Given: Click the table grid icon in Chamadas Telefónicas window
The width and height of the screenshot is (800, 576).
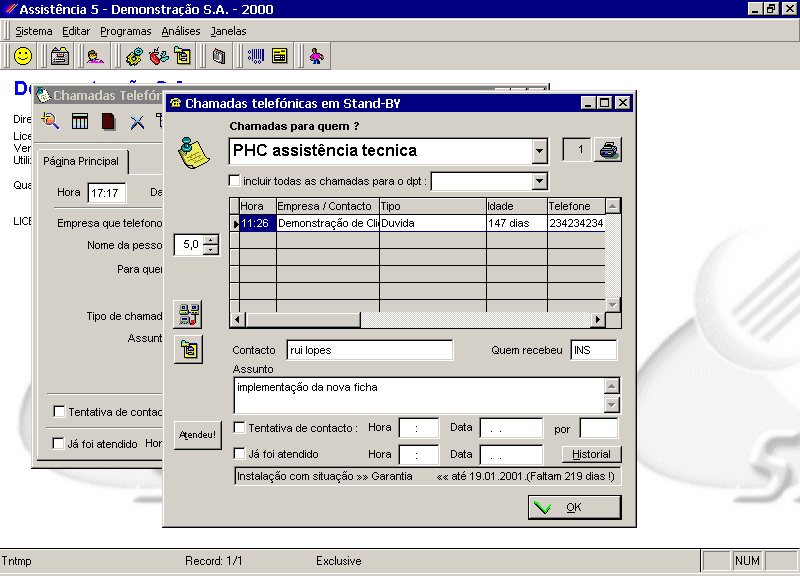Looking at the screenshot, I should pos(80,121).
